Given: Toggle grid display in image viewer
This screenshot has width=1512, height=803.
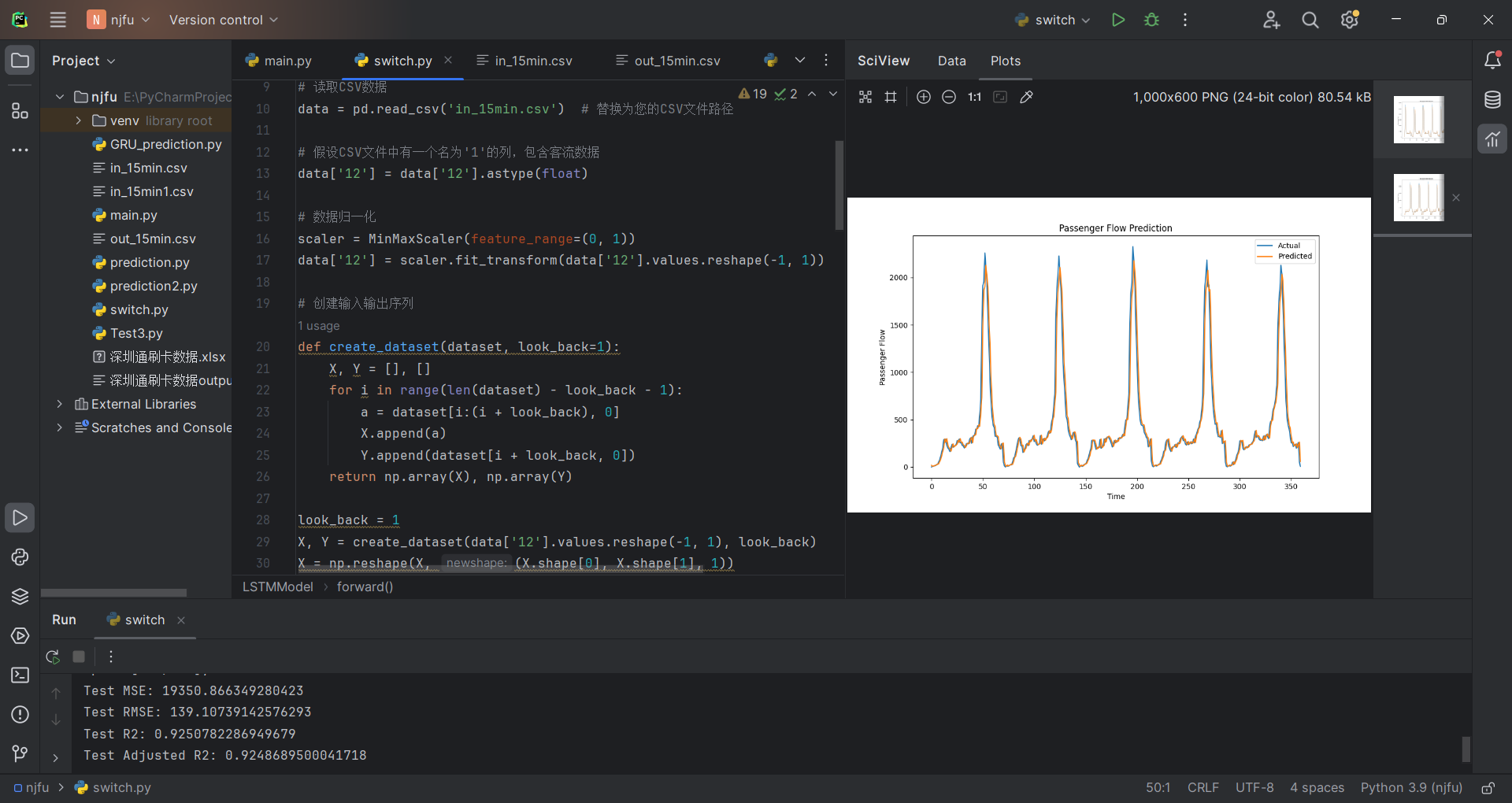Looking at the screenshot, I should [x=891, y=97].
